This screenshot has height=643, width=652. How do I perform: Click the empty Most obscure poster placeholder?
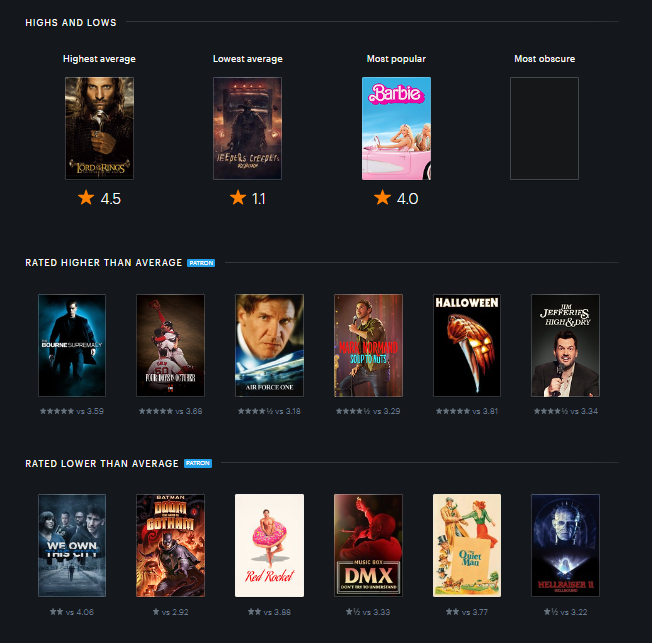pyautogui.click(x=544, y=129)
